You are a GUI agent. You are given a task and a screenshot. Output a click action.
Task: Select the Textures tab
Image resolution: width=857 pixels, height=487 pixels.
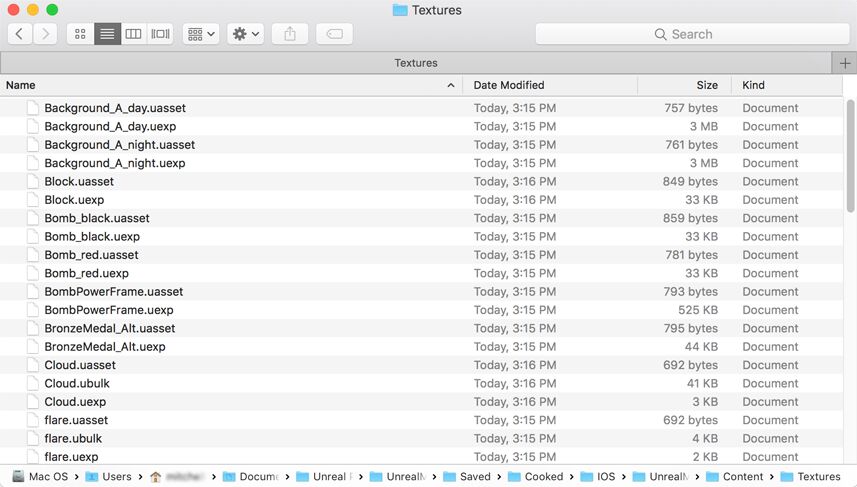pyautogui.click(x=415, y=63)
